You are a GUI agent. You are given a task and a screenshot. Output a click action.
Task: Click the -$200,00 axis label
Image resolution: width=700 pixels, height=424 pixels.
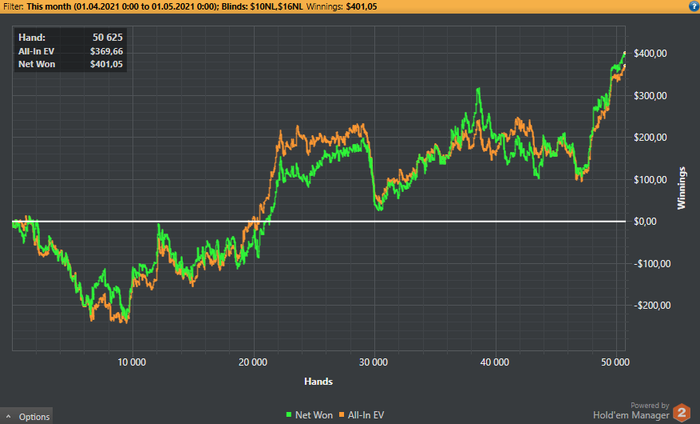(x=652, y=305)
